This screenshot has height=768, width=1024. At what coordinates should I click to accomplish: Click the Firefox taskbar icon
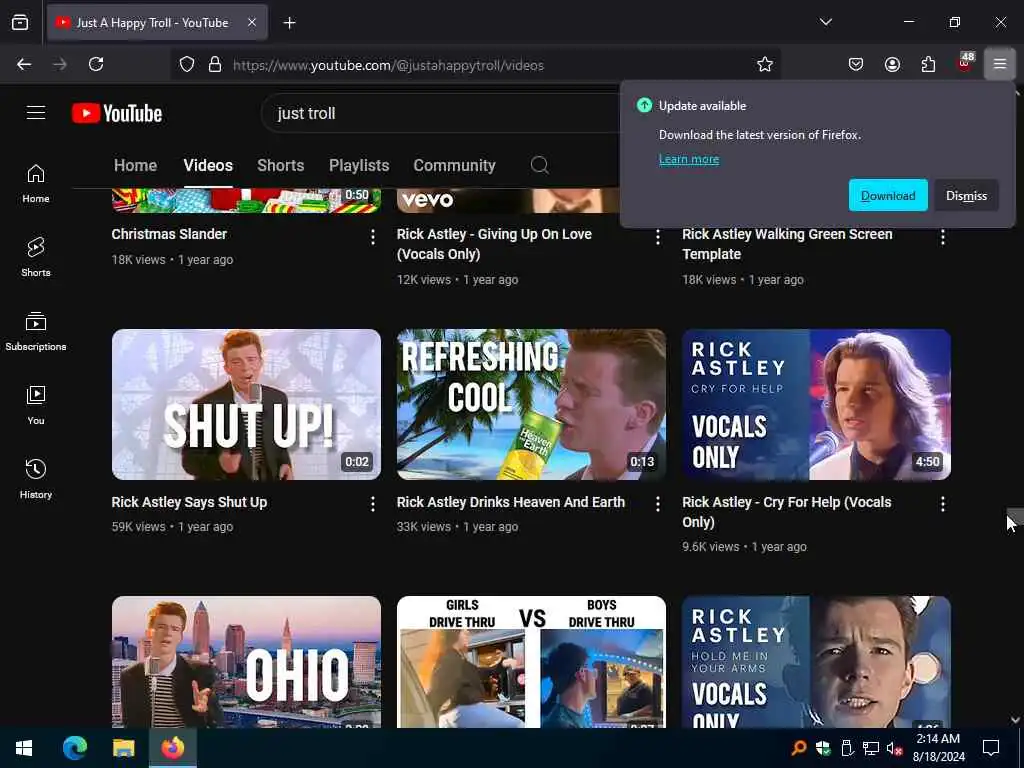[173, 748]
